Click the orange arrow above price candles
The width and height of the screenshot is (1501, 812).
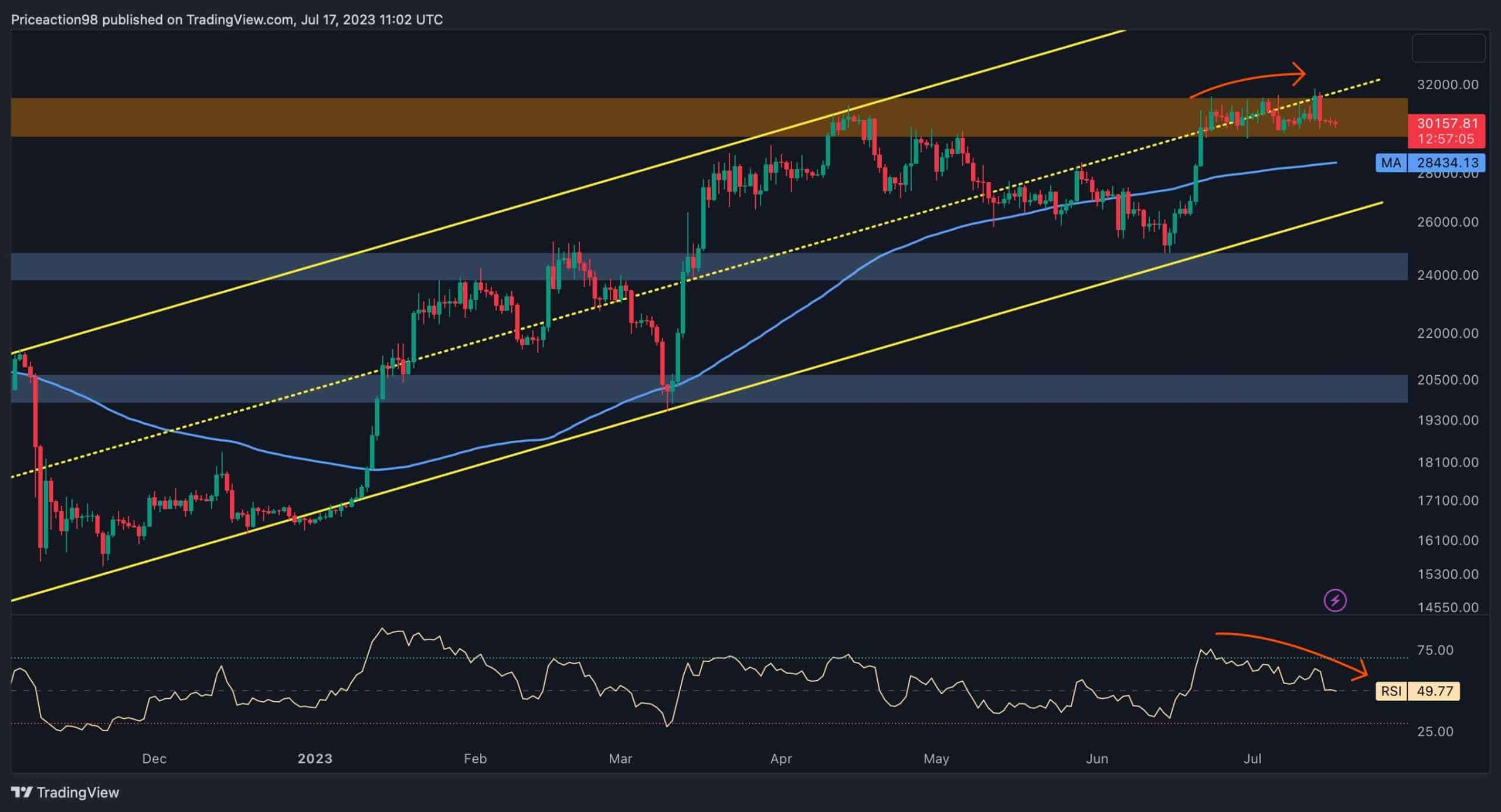coord(1248,83)
